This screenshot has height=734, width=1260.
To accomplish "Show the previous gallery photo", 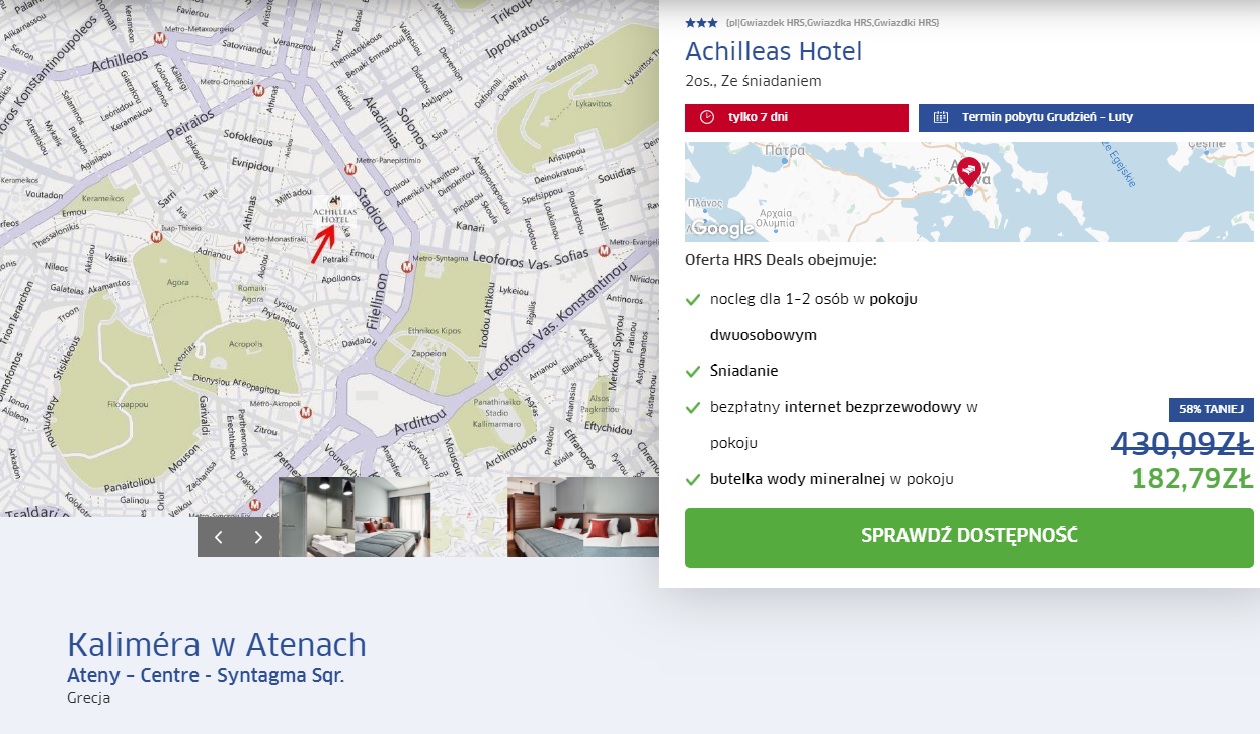I will (218, 537).
